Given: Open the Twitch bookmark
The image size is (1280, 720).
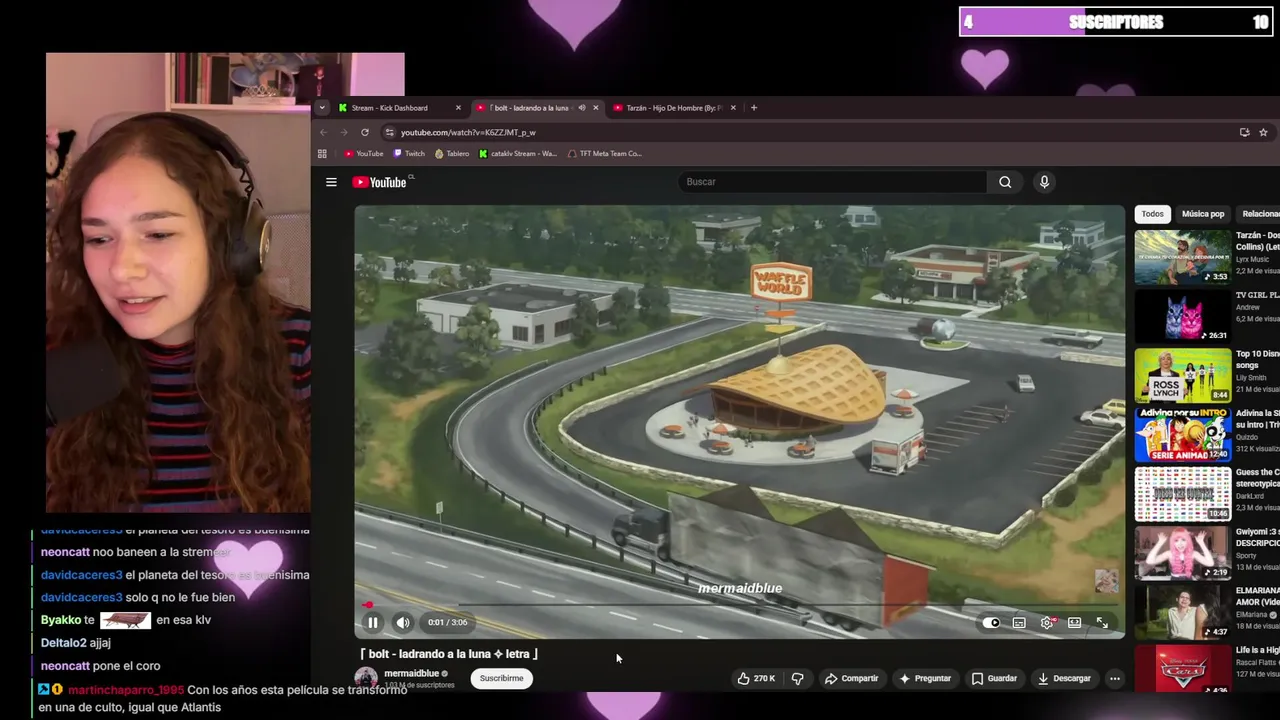Looking at the screenshot, I should point(409,154).
